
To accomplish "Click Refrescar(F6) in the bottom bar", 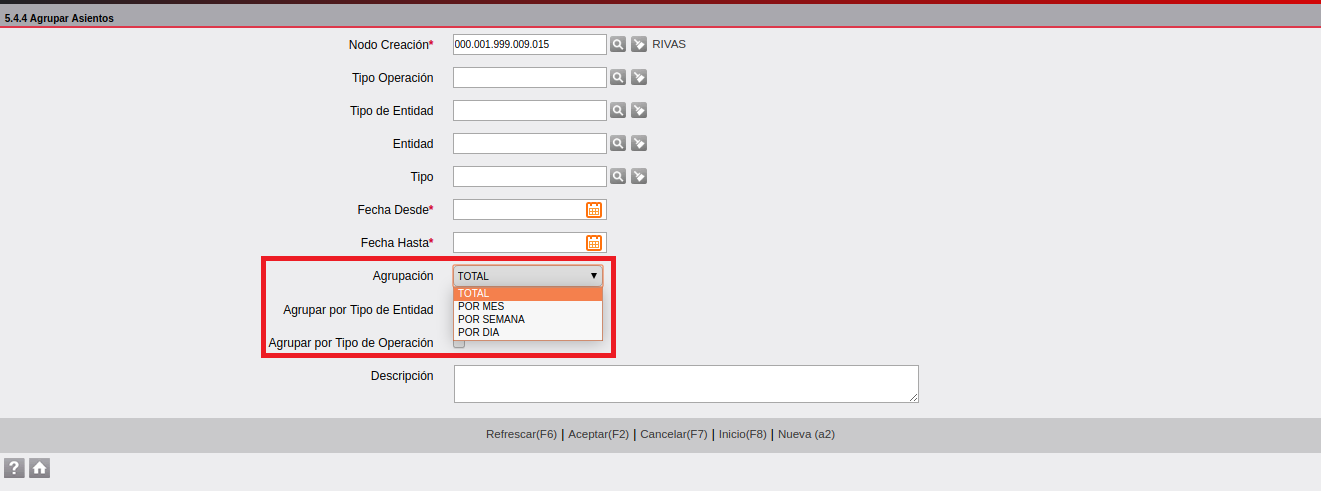I will pyautogui.click(x=521, y=435).
